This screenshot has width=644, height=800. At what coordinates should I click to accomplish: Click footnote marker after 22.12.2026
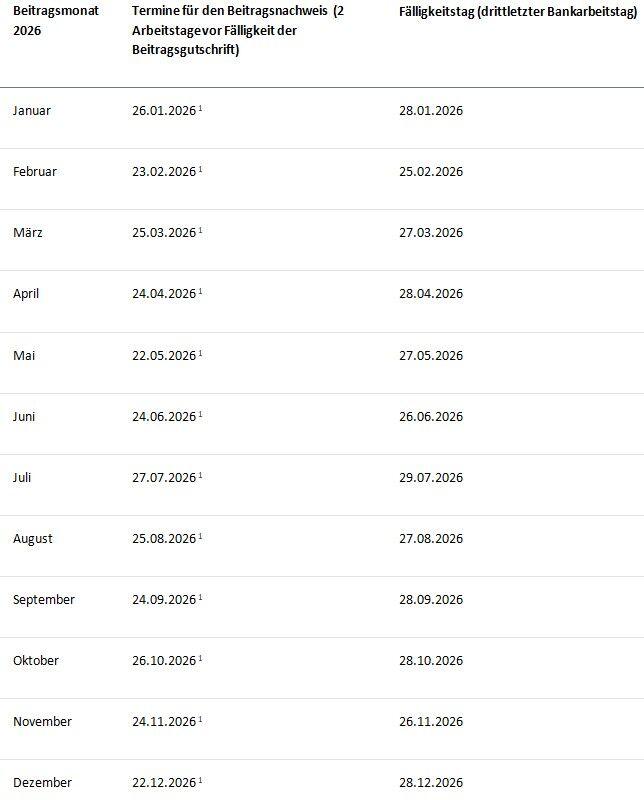(x=200, y=780)
